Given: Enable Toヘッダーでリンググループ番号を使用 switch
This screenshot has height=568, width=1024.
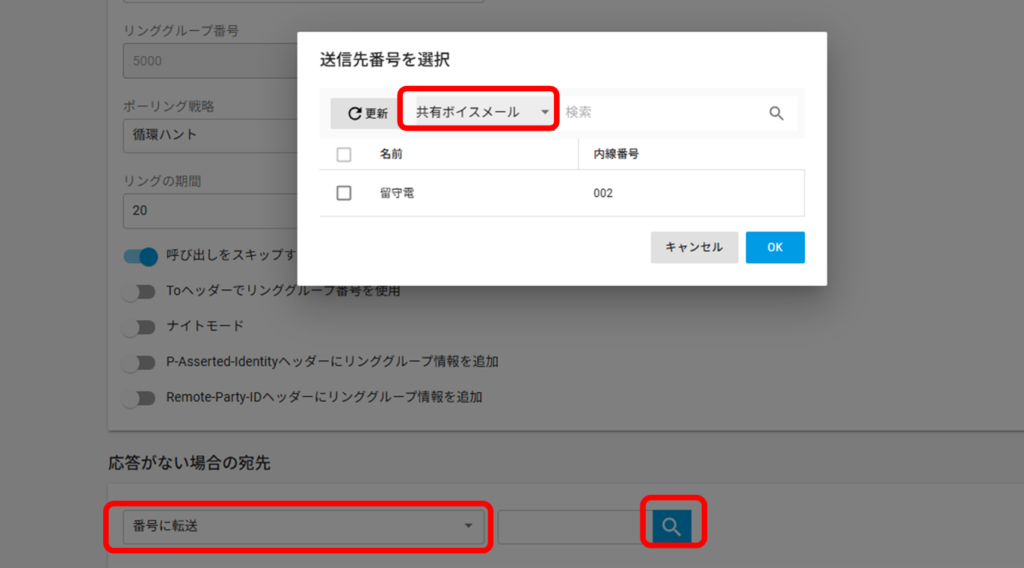Looking at the screenshot, I should tap(140, 292).
